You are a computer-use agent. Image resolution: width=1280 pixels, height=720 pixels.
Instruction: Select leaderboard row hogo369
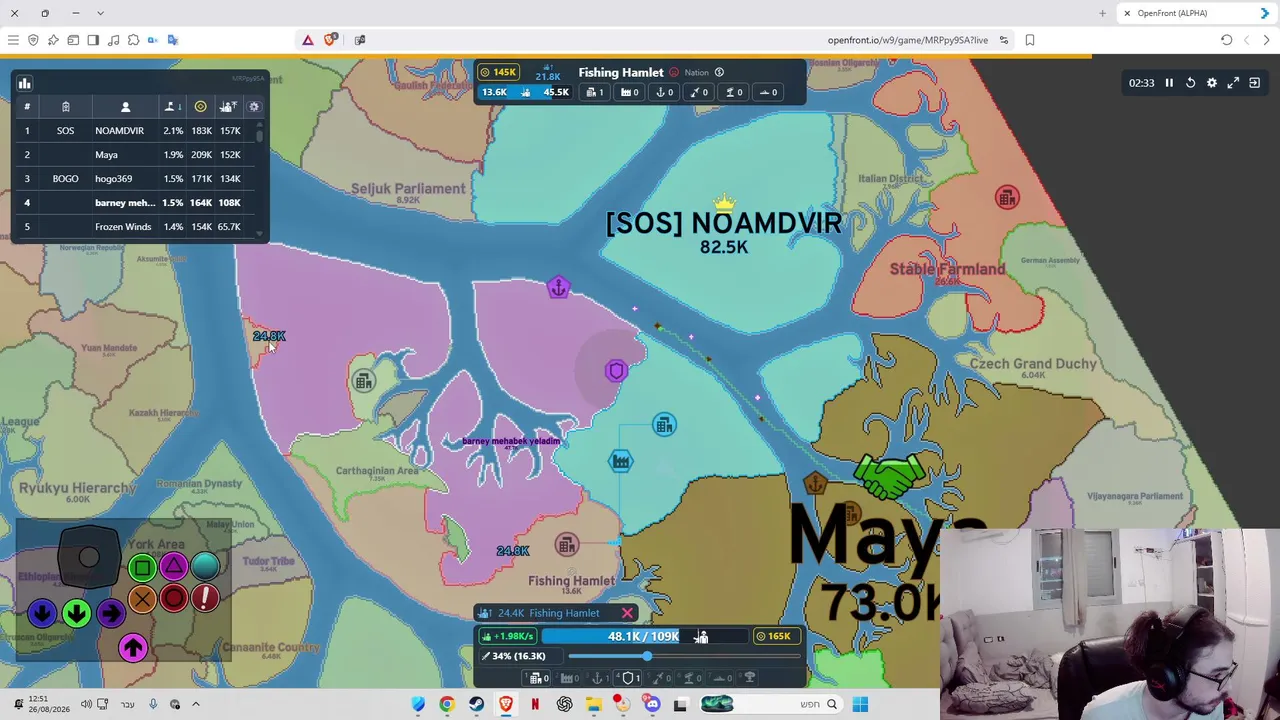click(x=134, y=179)
